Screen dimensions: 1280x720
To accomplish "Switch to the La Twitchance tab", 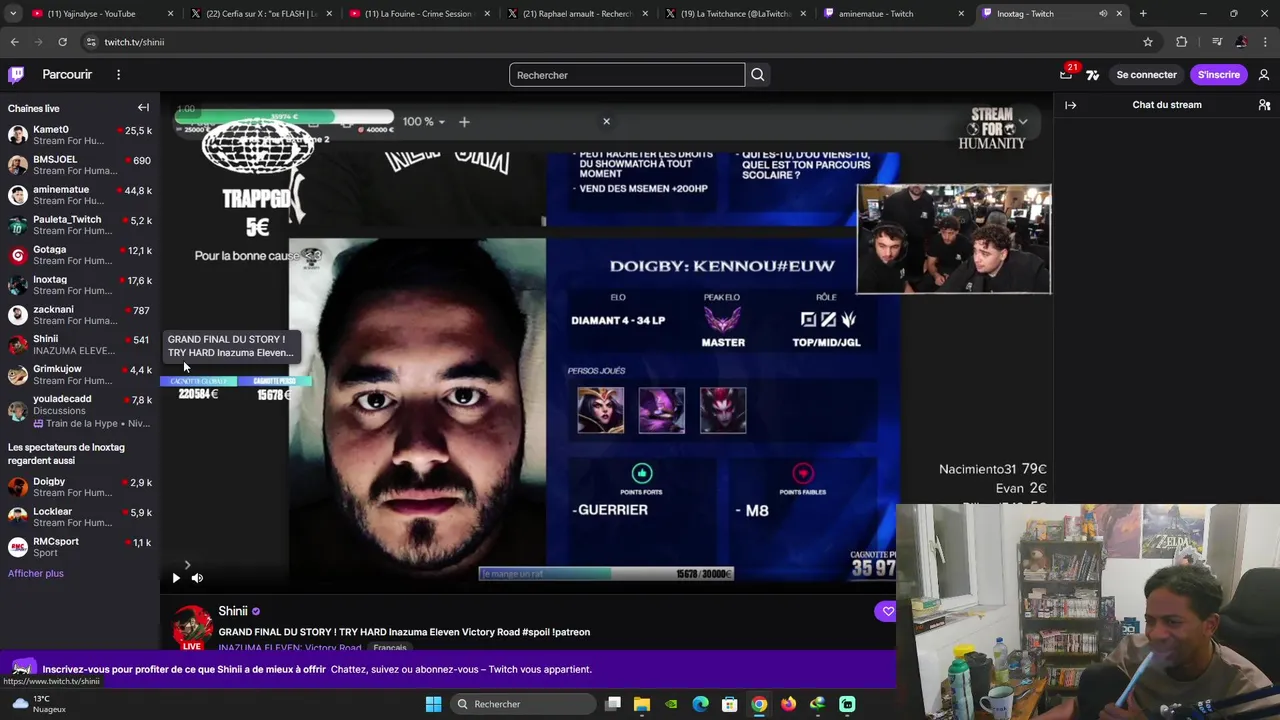I will (736, 14).
